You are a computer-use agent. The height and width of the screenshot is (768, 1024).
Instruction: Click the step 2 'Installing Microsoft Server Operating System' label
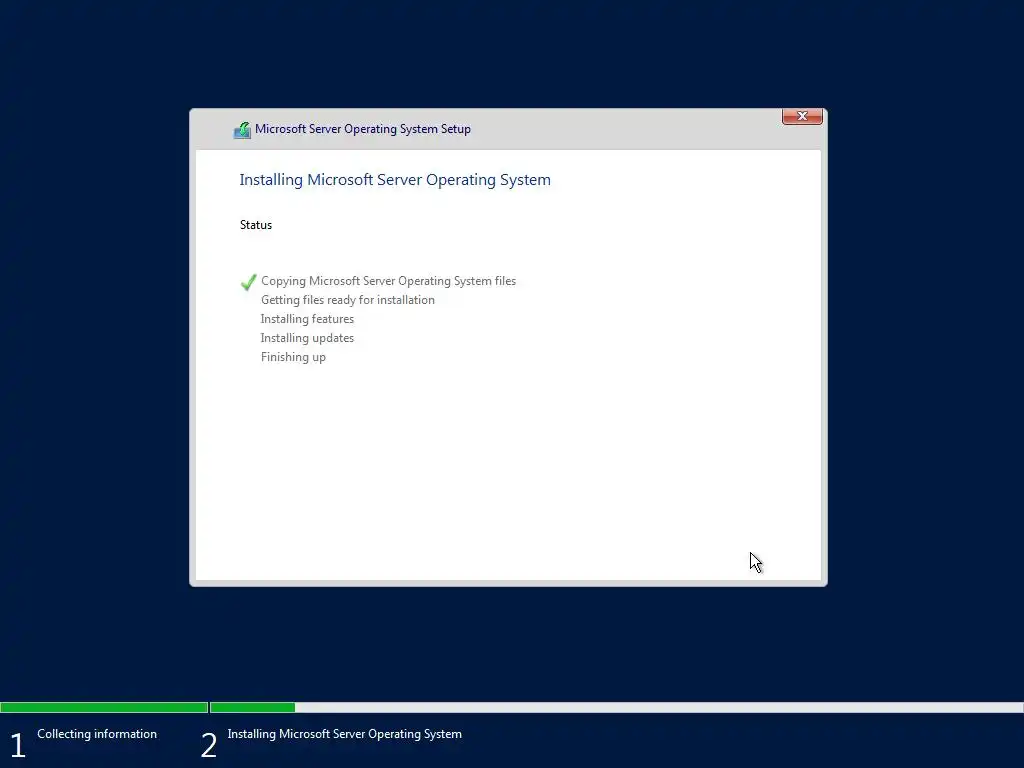(x=344, y=734)
